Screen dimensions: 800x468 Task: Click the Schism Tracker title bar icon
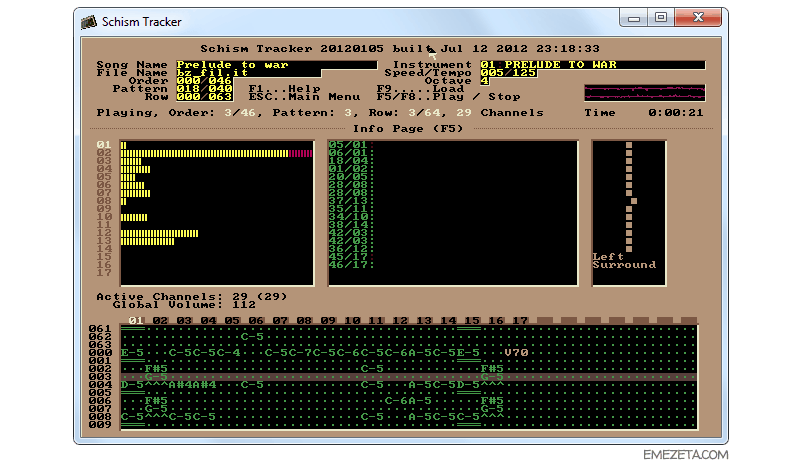point(89,22)
